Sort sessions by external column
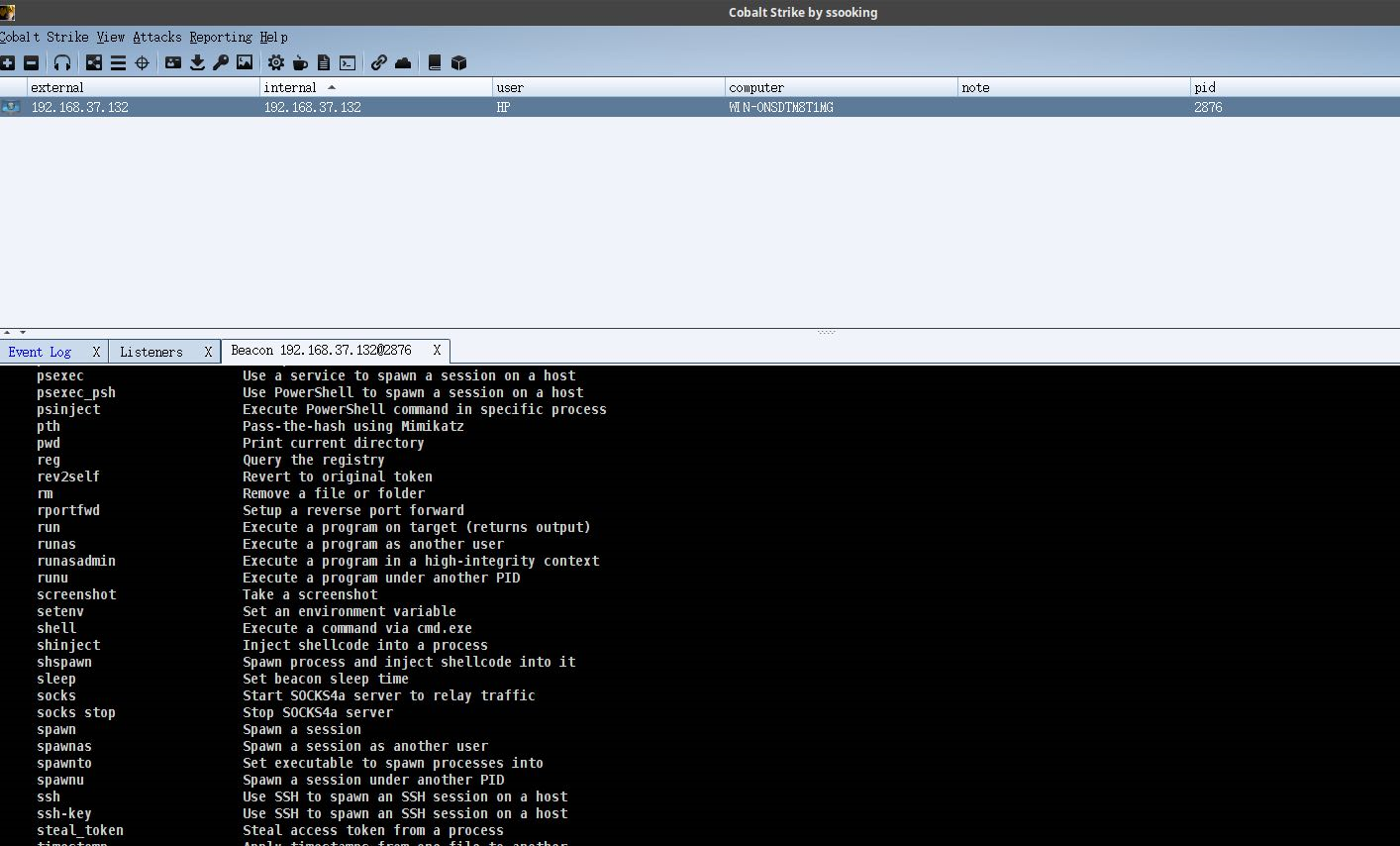 pos(143,87)
